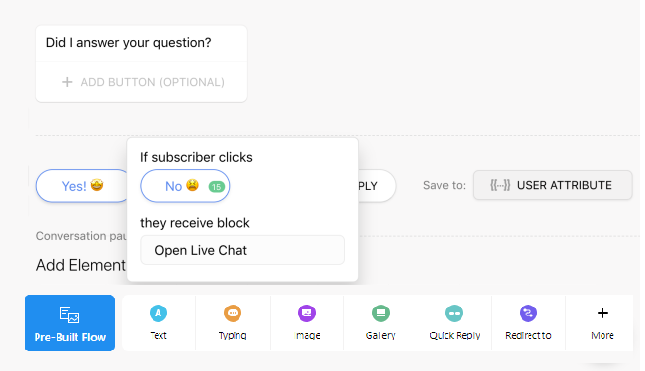The image size is (645, 371).
Task: Click the Yes! quick reply button
Action: click(82, 186)
